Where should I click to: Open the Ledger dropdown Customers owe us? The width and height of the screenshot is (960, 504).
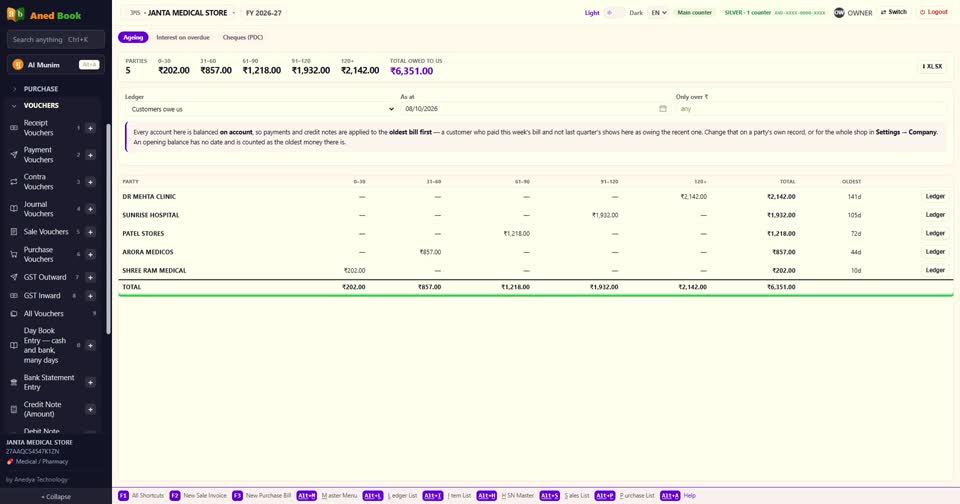click(x=261, y=109)
